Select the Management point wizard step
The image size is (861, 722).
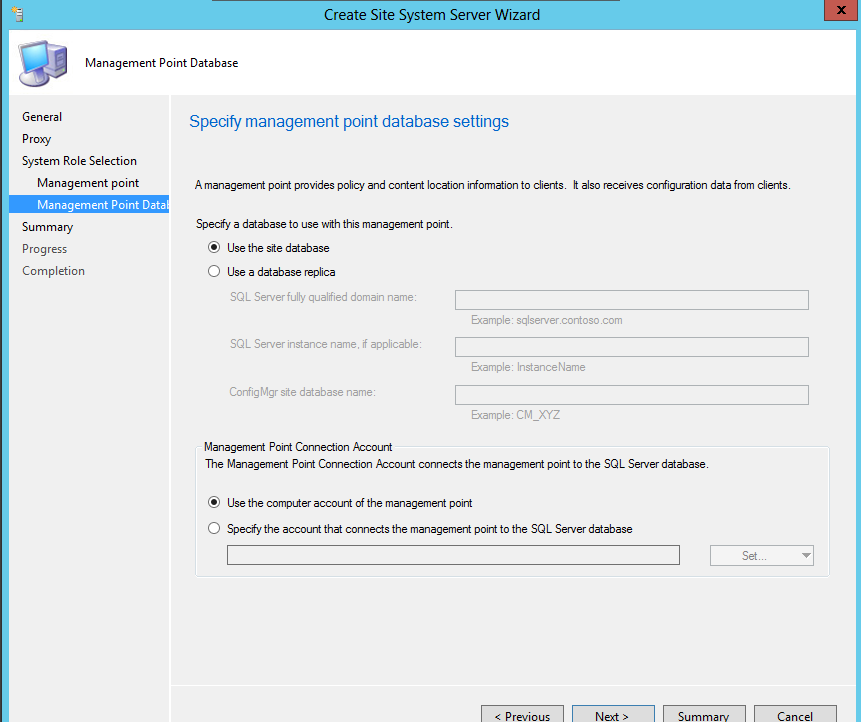pos(87,182)
